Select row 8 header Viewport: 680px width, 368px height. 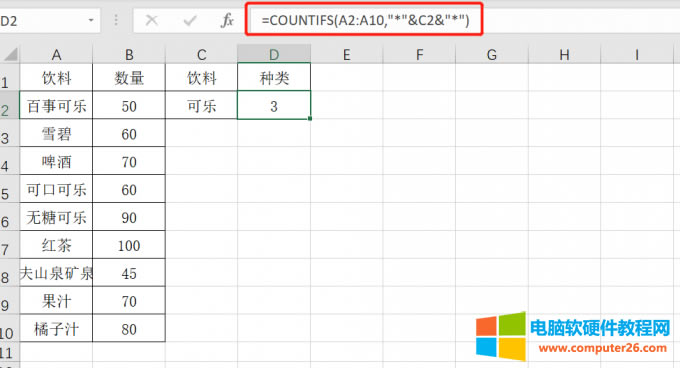tap(10, 273)
